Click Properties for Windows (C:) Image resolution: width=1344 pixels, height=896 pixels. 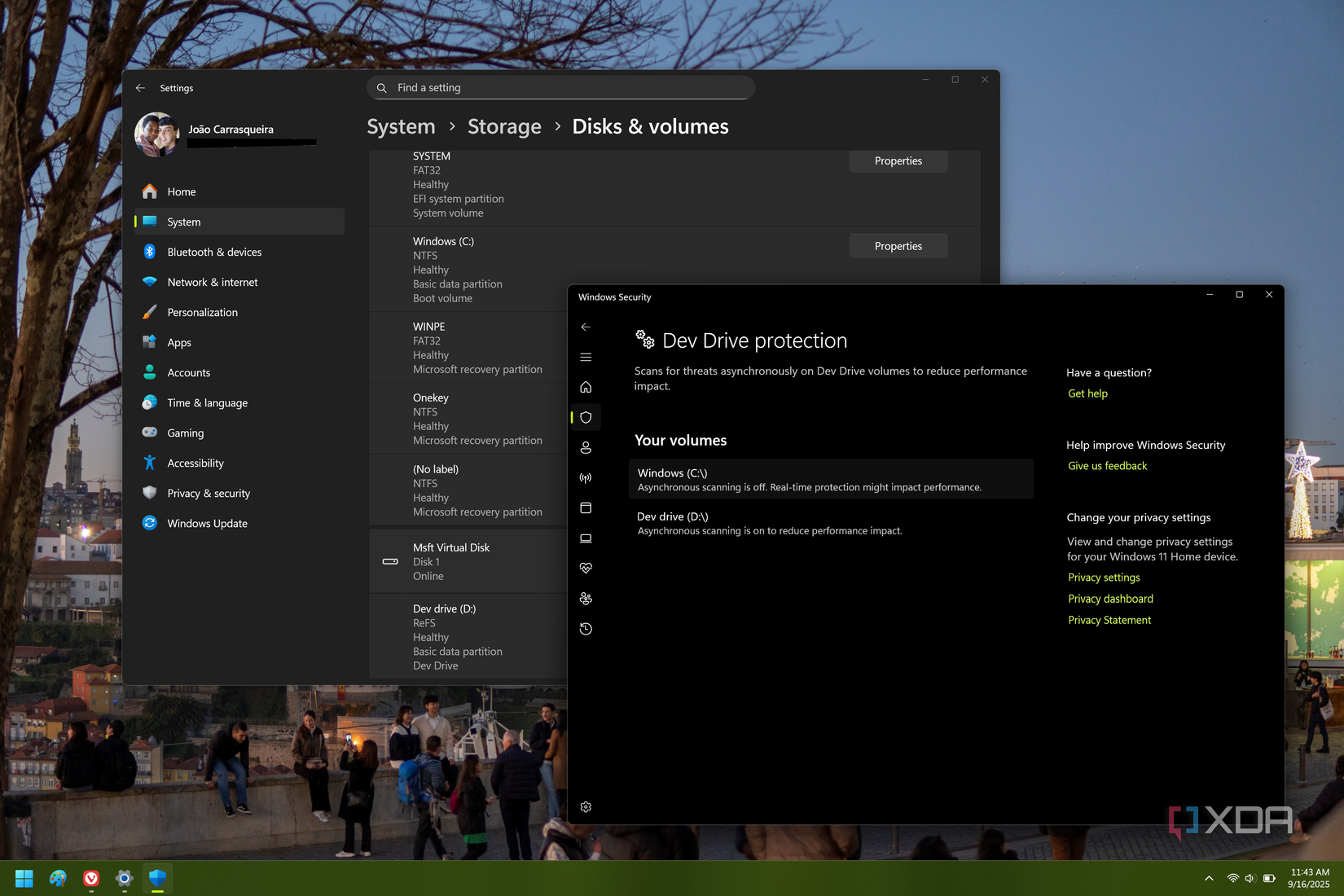[x=898, y=245]
